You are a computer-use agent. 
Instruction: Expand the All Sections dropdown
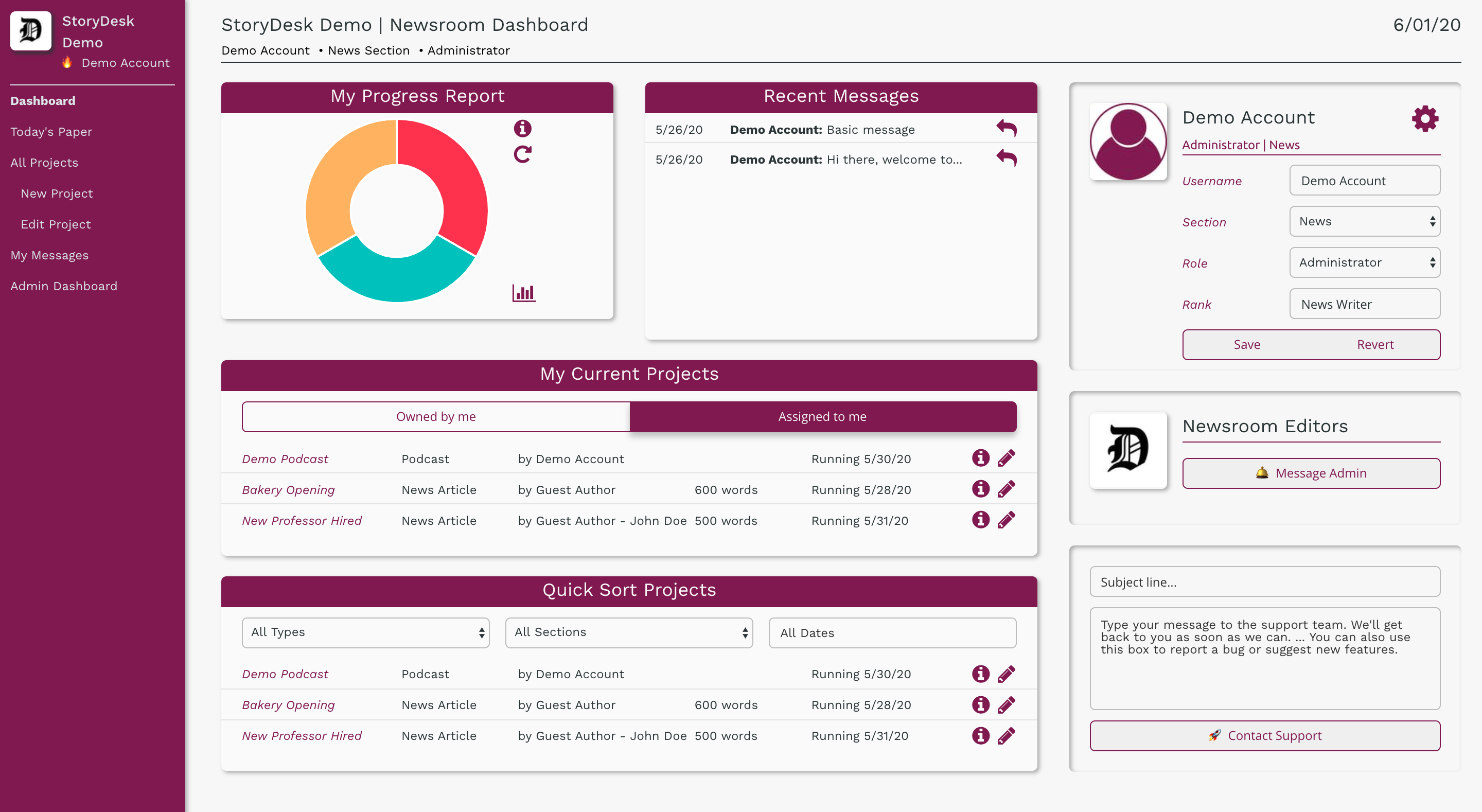[x=629, y=632]
